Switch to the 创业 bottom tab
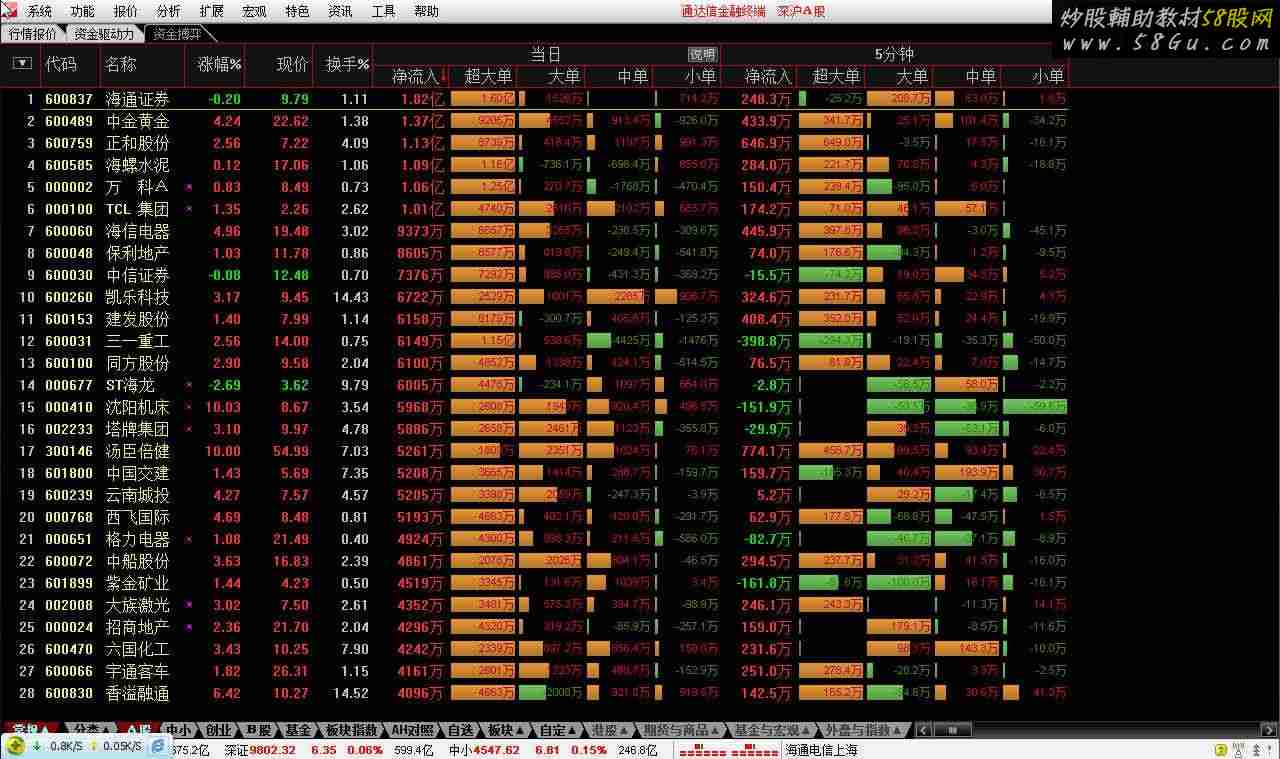 point(219,730)
